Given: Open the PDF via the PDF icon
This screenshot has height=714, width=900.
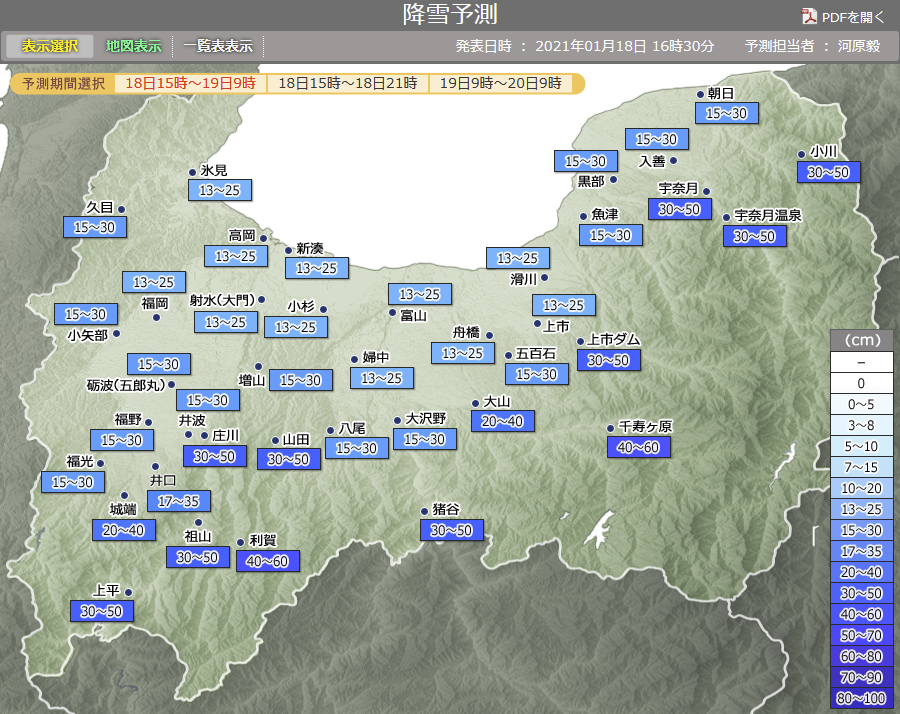Looking at the screenshot, I should [x=809, y=17].
